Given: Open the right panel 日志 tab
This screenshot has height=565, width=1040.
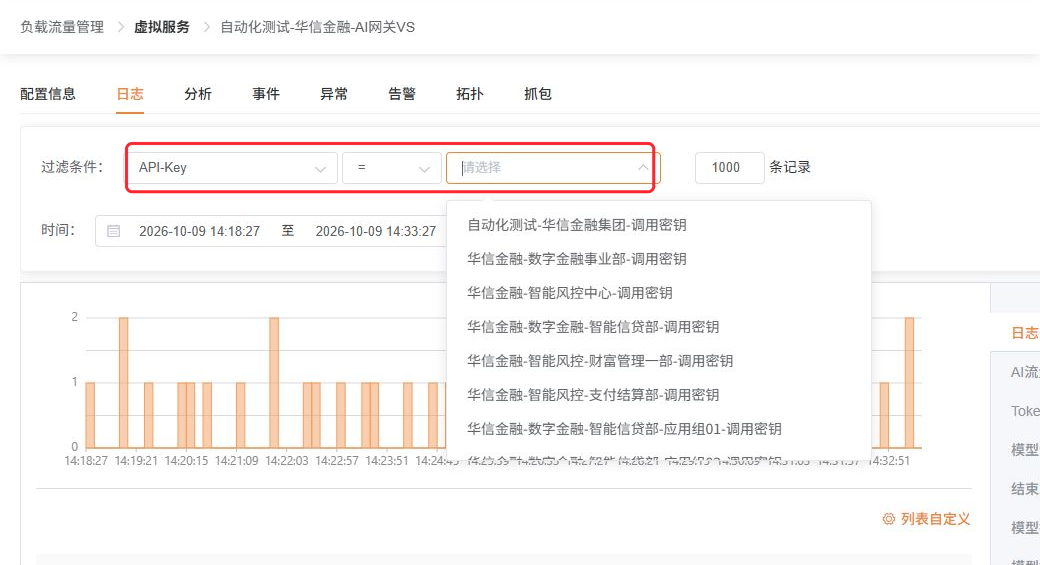Looking at the screenshot, I should pyautogui.click(x=1025, y=334).
